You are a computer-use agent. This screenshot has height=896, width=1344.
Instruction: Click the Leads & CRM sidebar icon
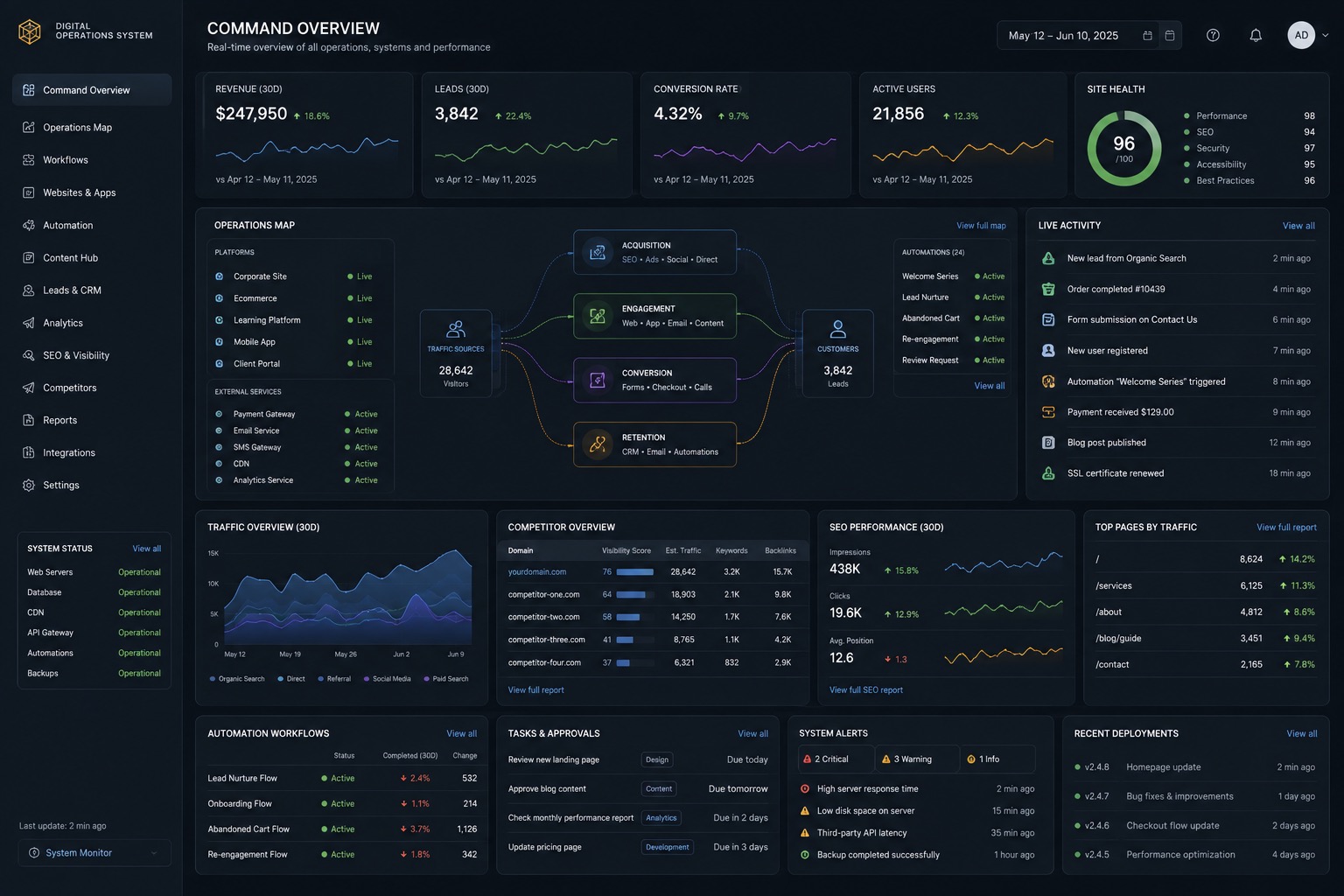[x=29, y=290]
